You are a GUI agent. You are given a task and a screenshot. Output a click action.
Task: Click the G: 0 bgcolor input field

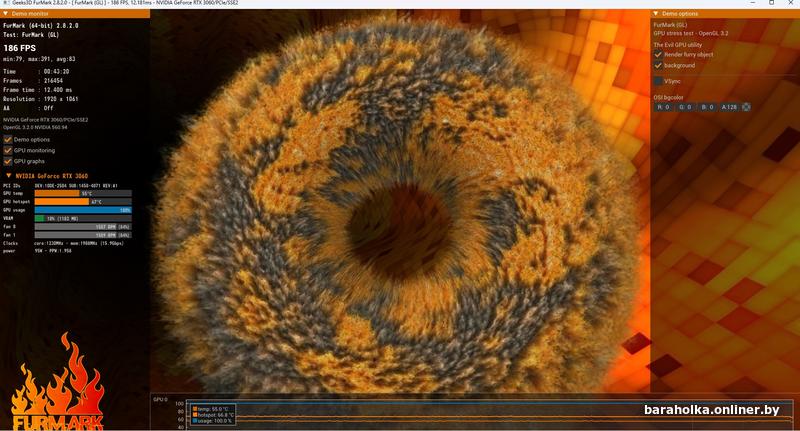tap(685, 107)
